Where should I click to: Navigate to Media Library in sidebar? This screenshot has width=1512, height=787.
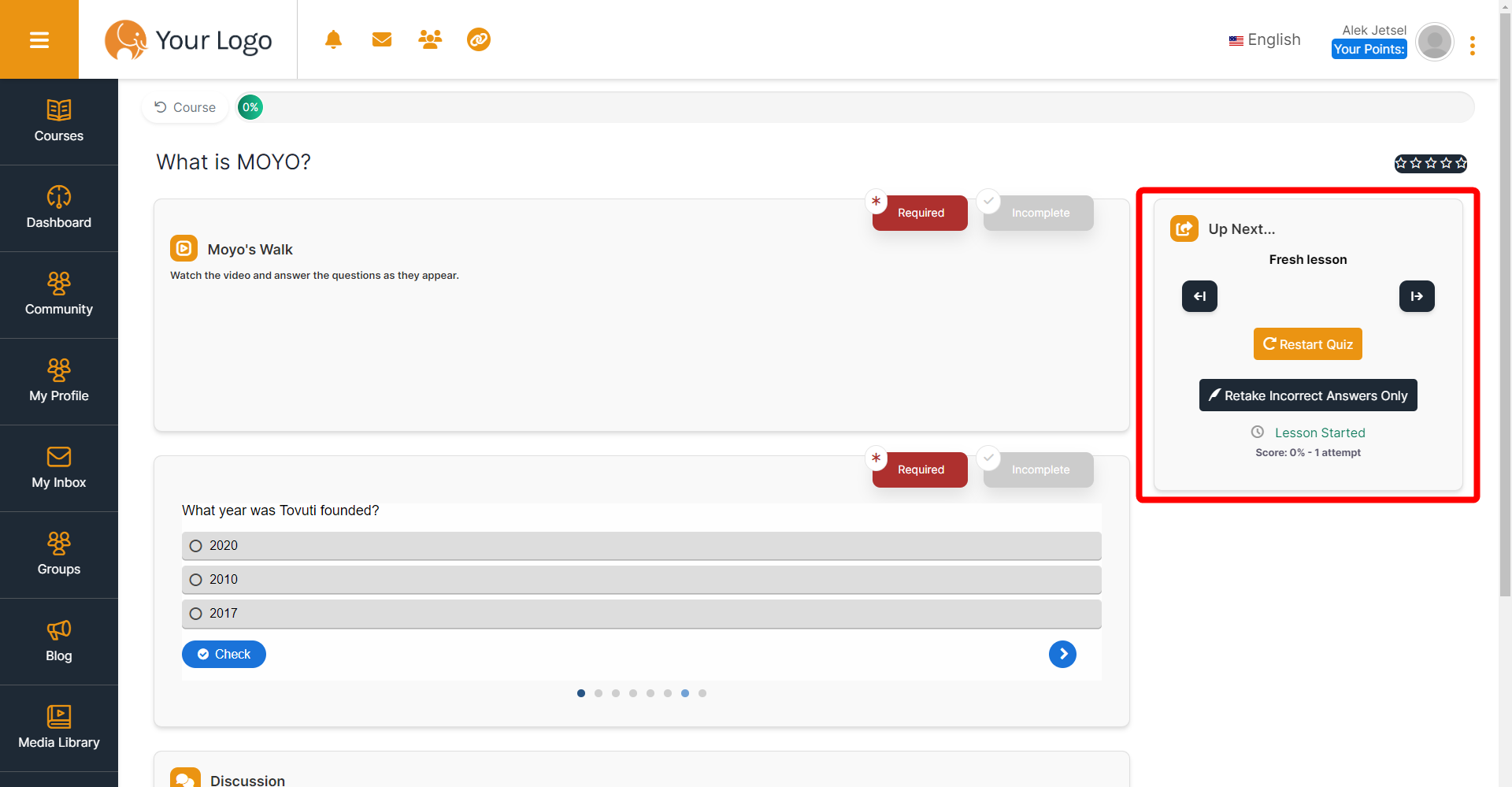coord(59,728)
